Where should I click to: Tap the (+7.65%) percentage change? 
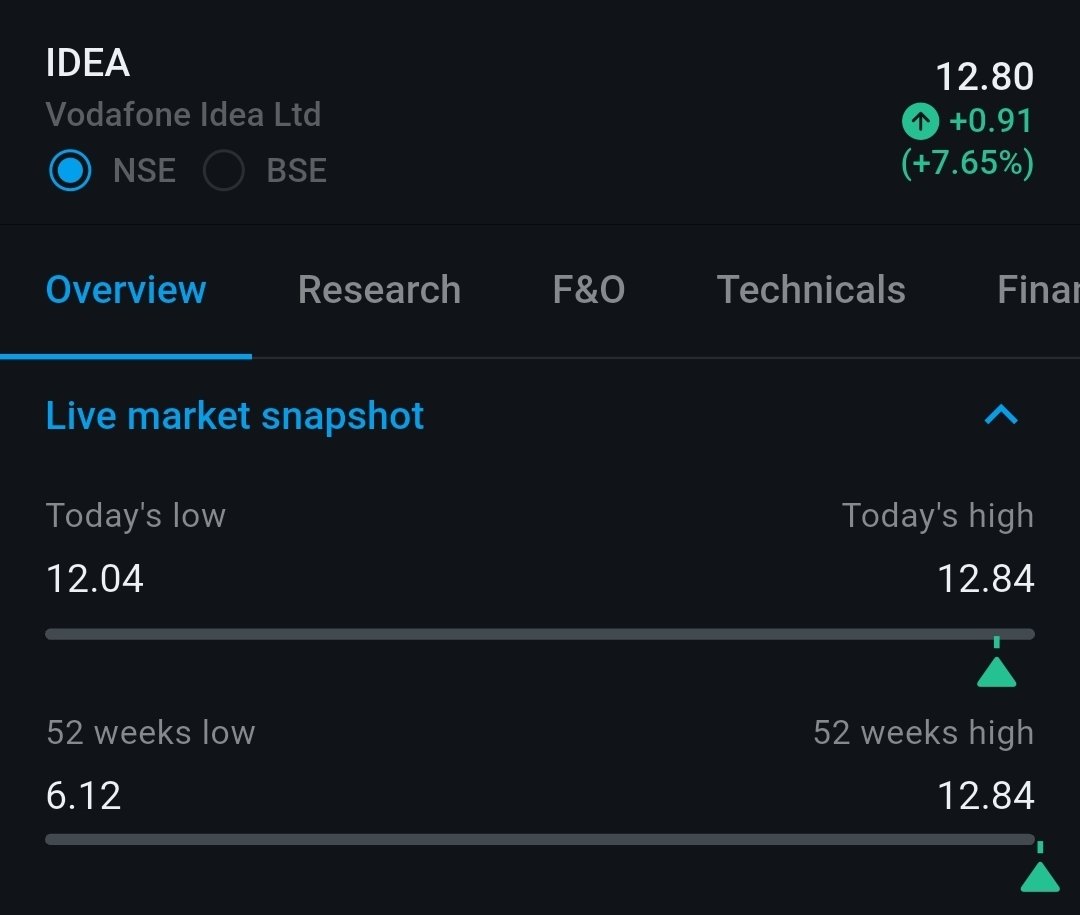[x=967, y=163]
